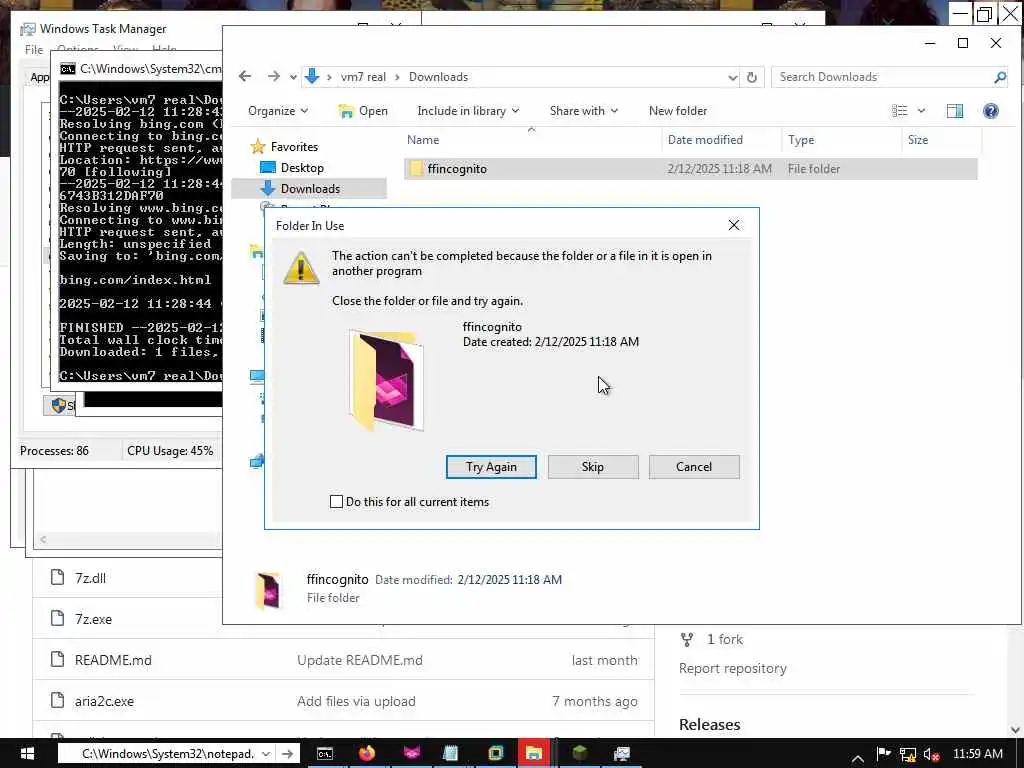Refresh the Downloads folder view

click(752, 77)
